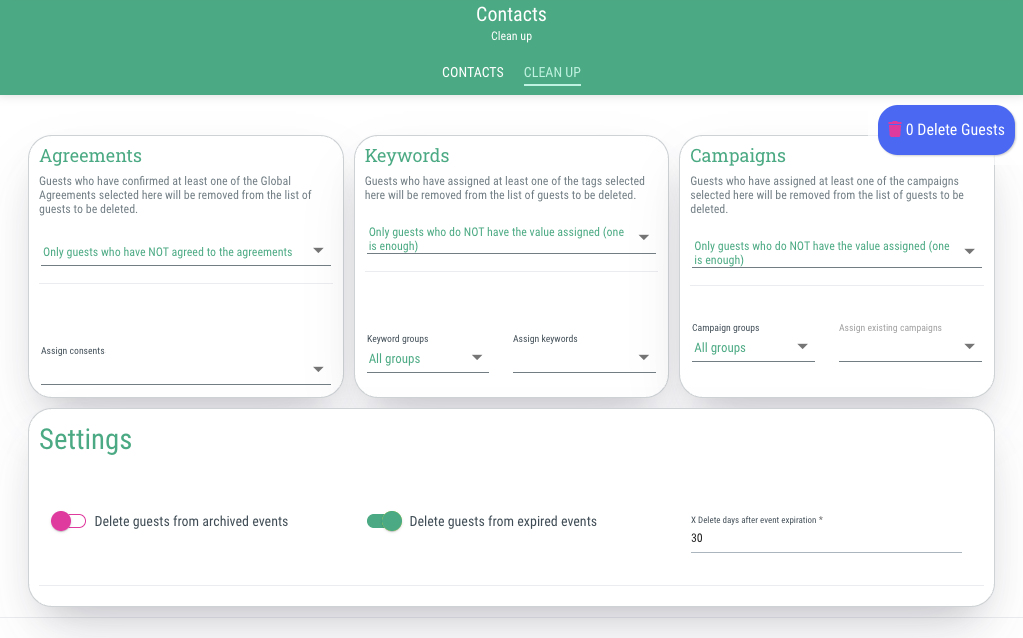Screen dimensions: 1023x638
Task: Click the Assign keywords arrow icon
Action: [643, 357]
